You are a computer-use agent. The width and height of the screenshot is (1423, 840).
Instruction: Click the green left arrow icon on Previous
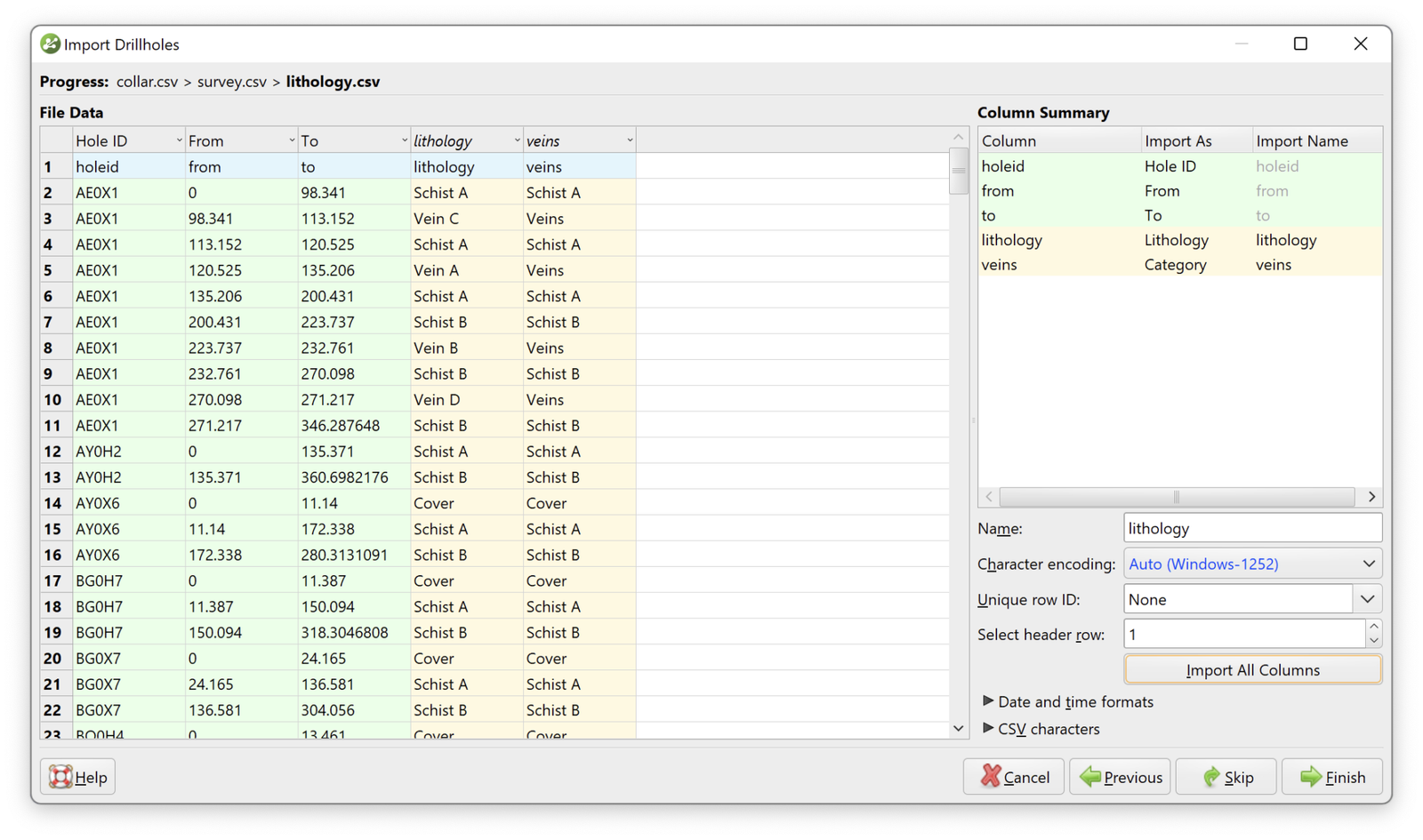pos(1091,776)
